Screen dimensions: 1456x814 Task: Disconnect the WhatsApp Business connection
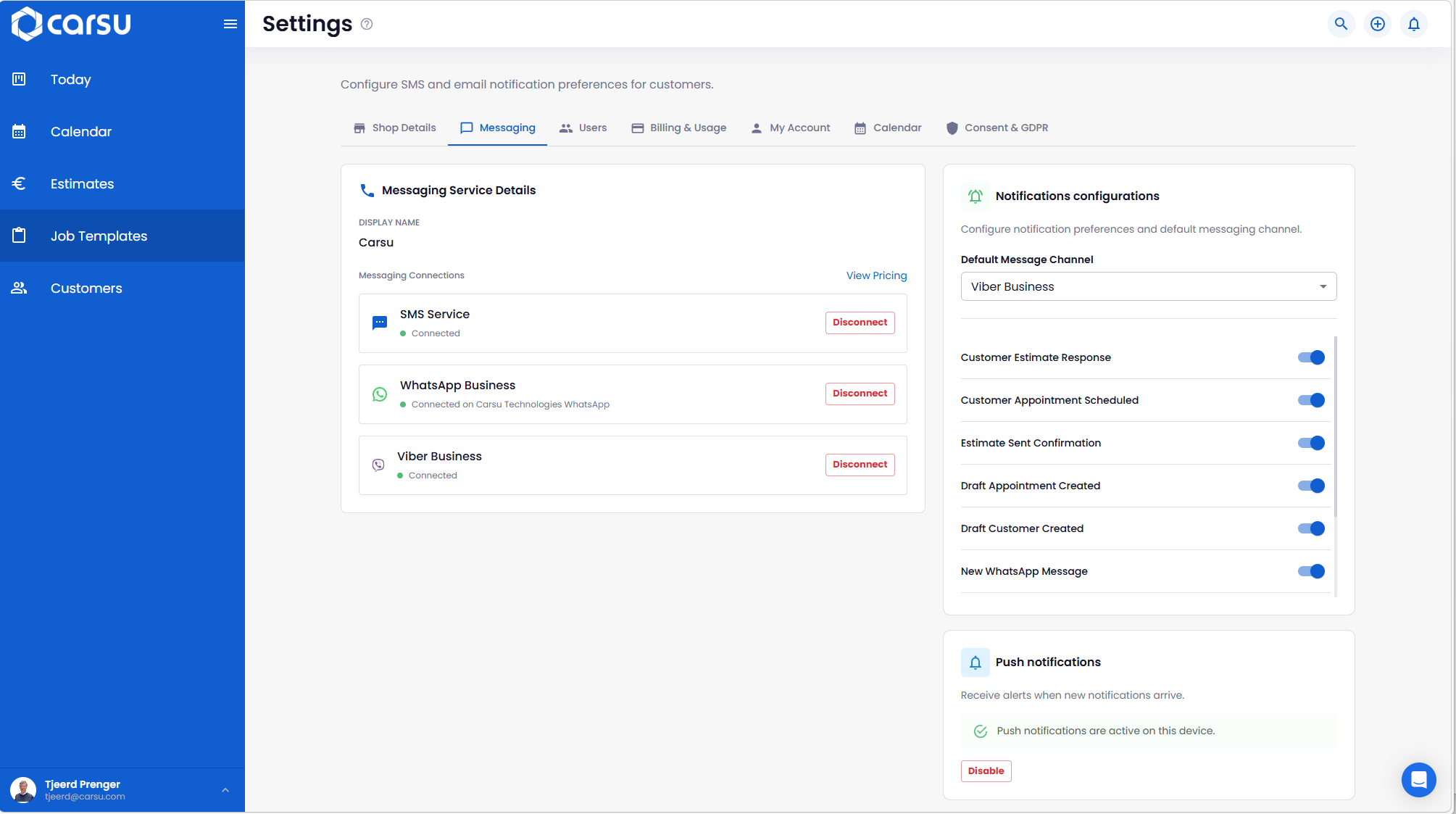pyautogui.click(x=860, y=394)
